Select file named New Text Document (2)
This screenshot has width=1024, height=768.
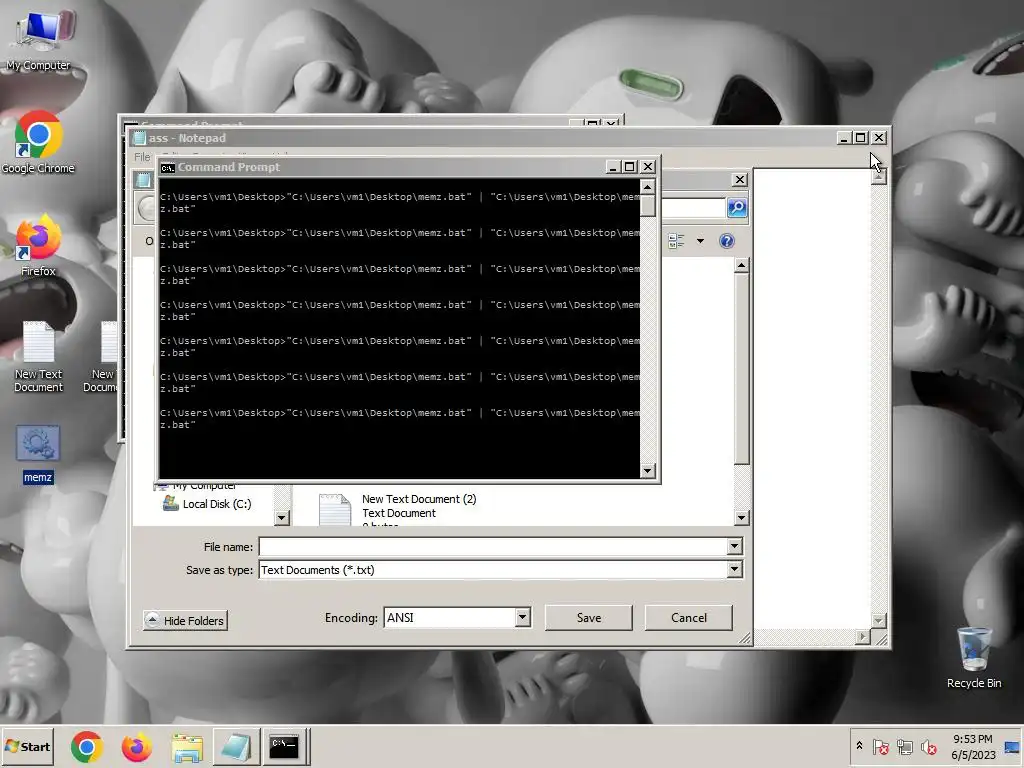coord(419,499)
